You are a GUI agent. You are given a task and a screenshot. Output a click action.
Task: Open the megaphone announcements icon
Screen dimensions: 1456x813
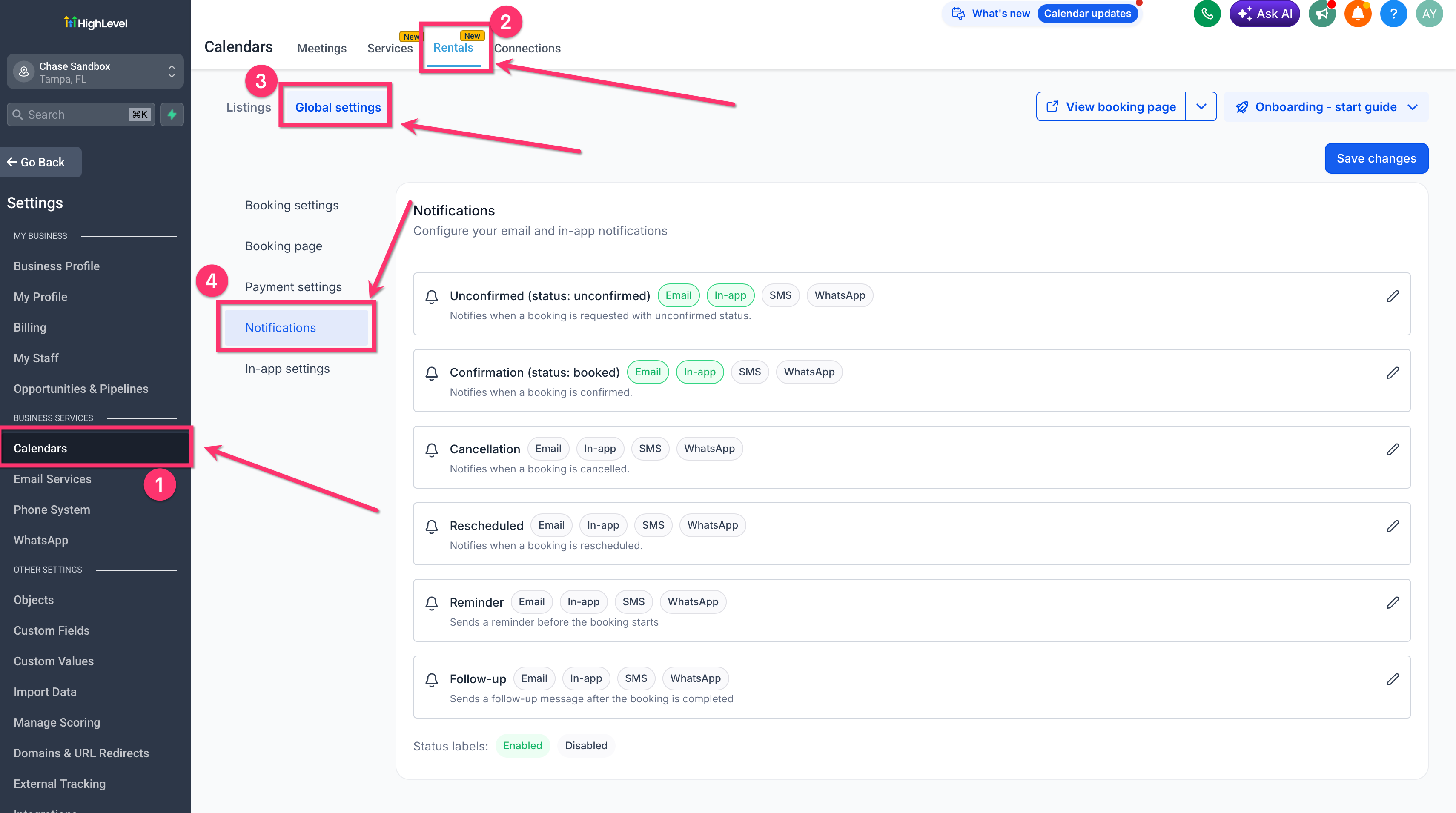pos(1321,14)
